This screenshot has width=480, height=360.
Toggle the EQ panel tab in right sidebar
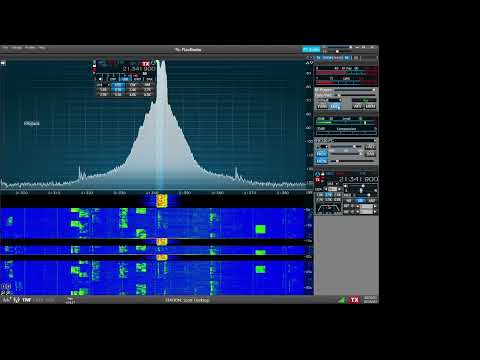coord(356,58)
